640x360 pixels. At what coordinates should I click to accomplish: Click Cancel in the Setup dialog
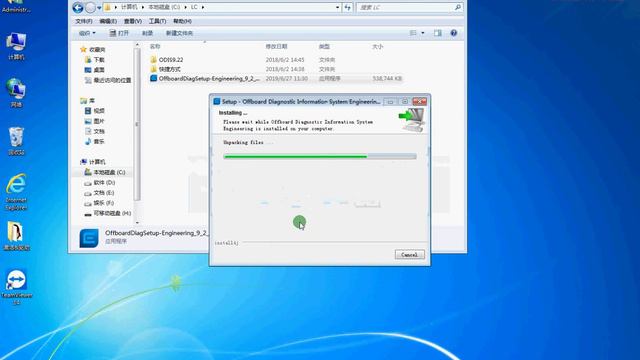409,254
